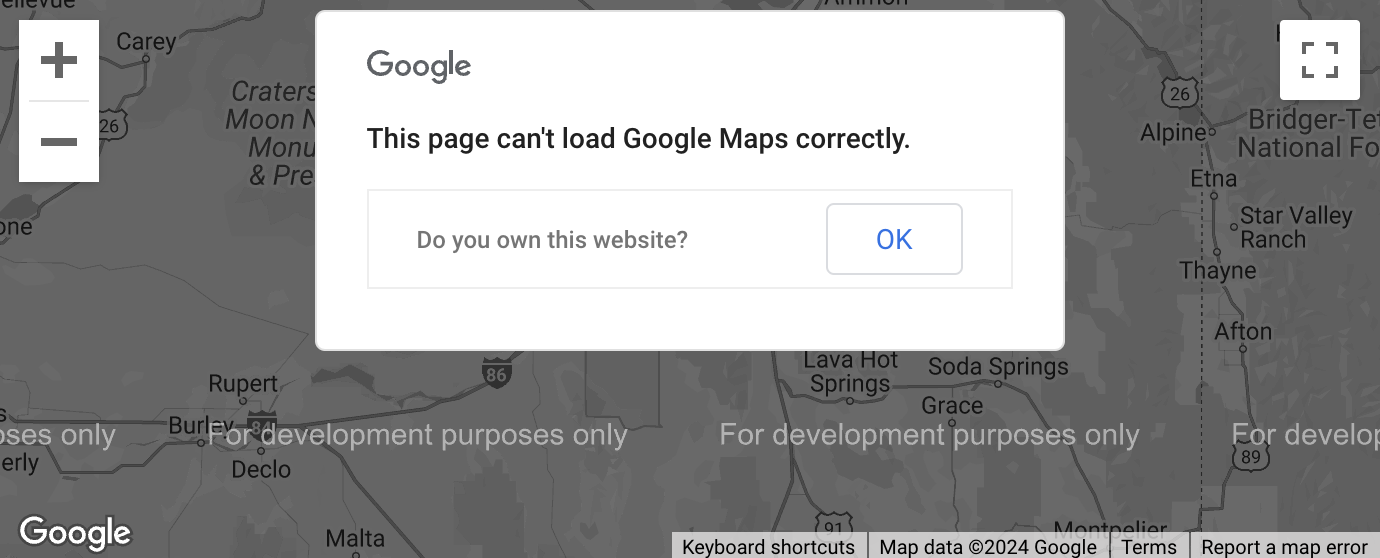
Task: Zoom out with the minus icon
Action: tap(59, 142)
